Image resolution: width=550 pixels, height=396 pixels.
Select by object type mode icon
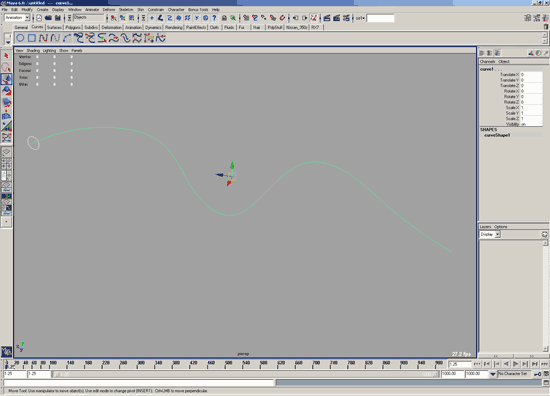(122, 18)
